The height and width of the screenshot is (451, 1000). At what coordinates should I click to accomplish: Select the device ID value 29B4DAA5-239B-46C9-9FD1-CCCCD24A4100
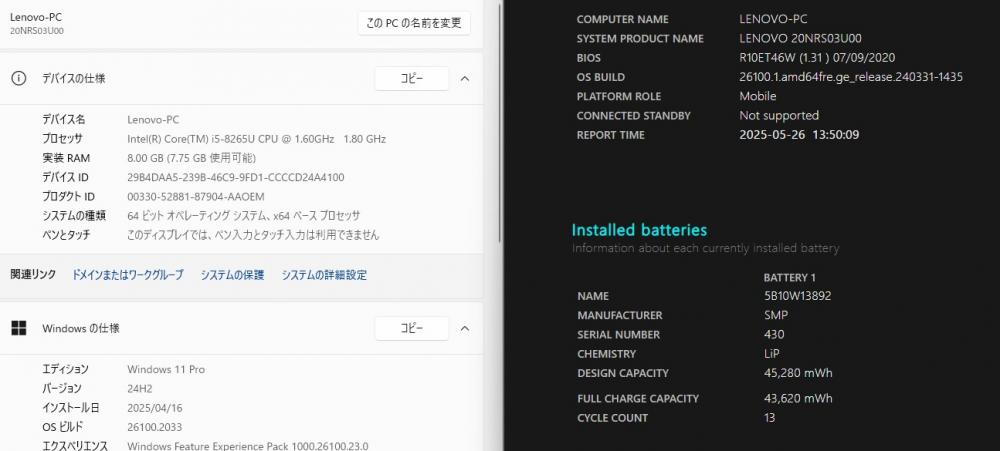[236, 177]
